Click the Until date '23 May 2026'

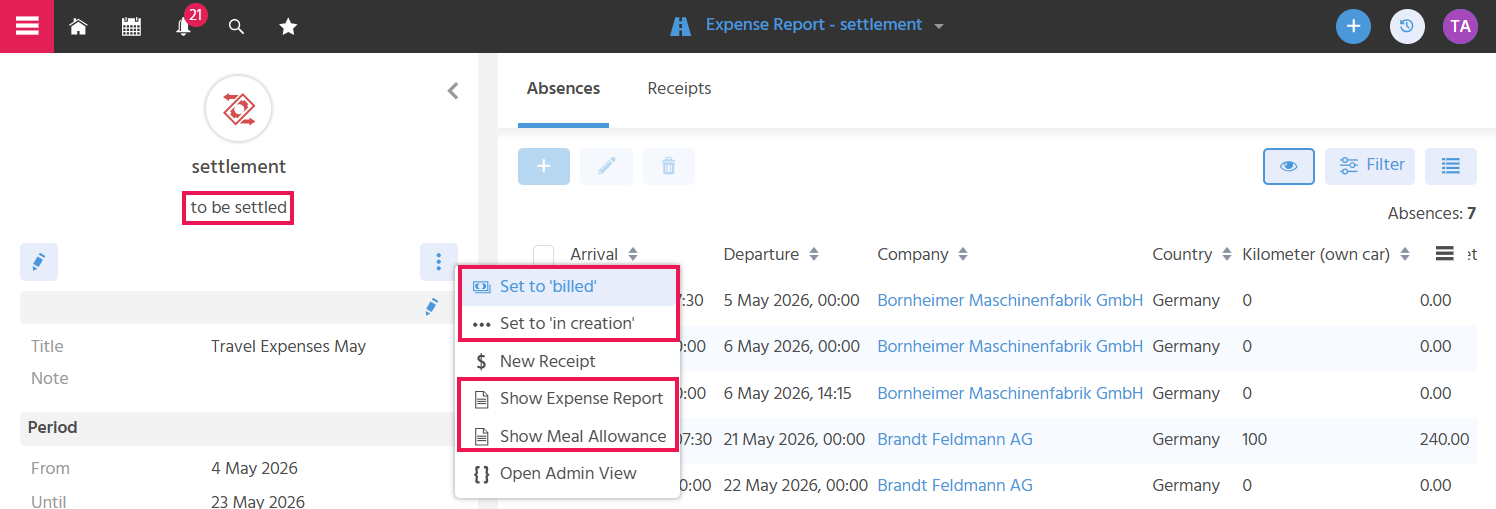tap(258, 502)
